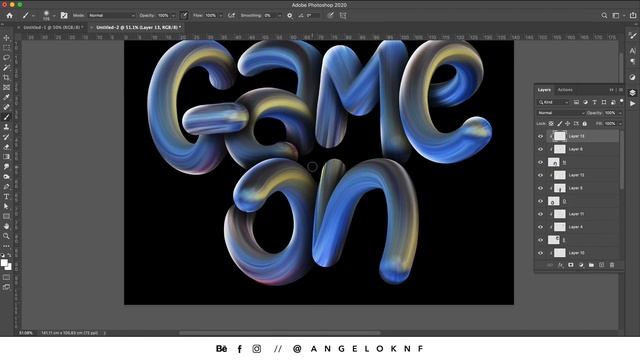Swap foreground and background colors arrow

9,255
